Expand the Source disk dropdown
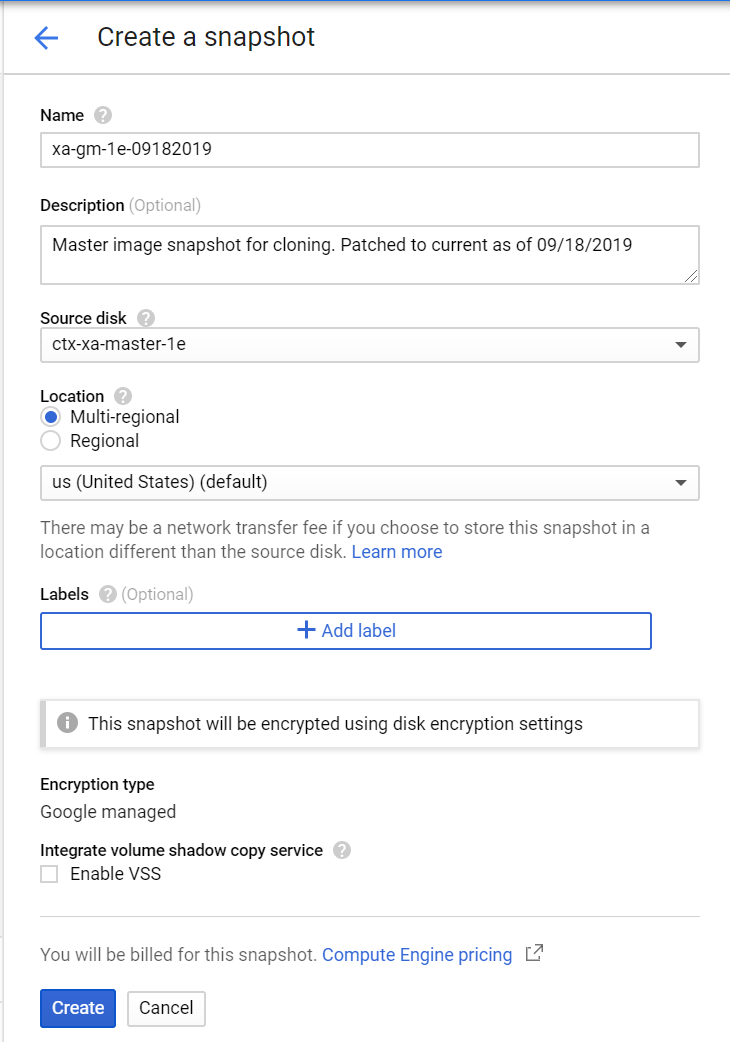 pos(369,344)
